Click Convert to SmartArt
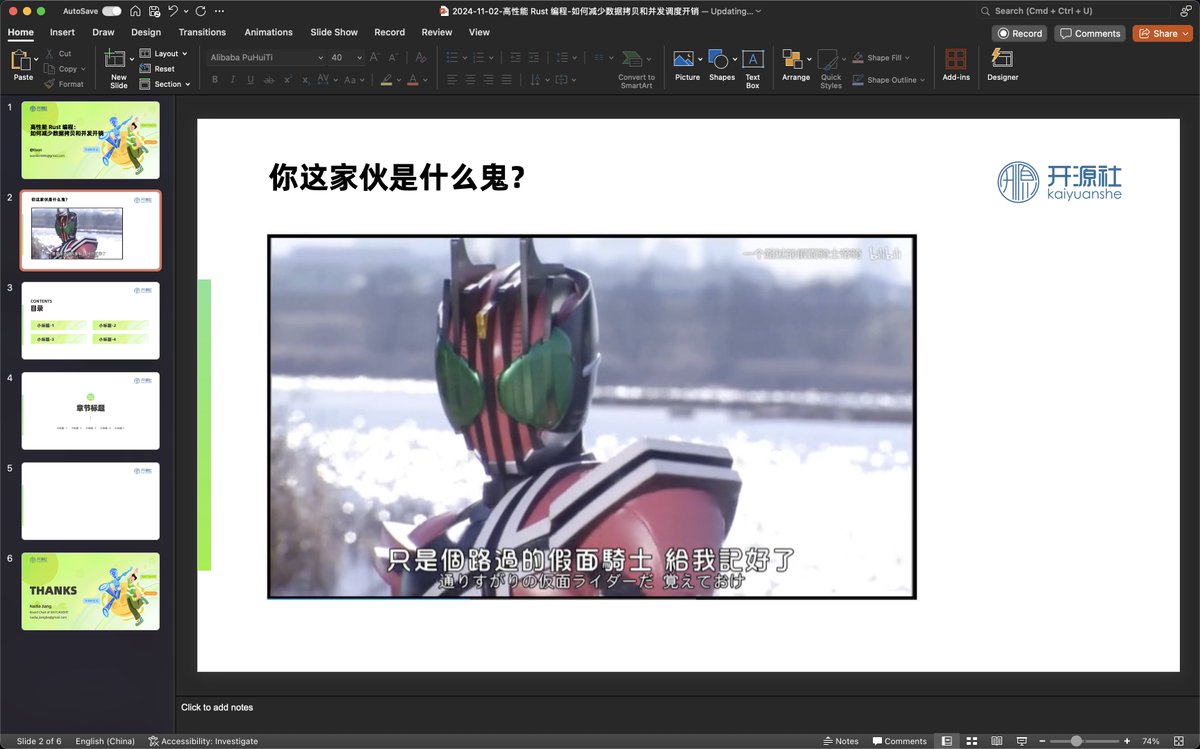 pyautogui.click(x=636, y=69)
